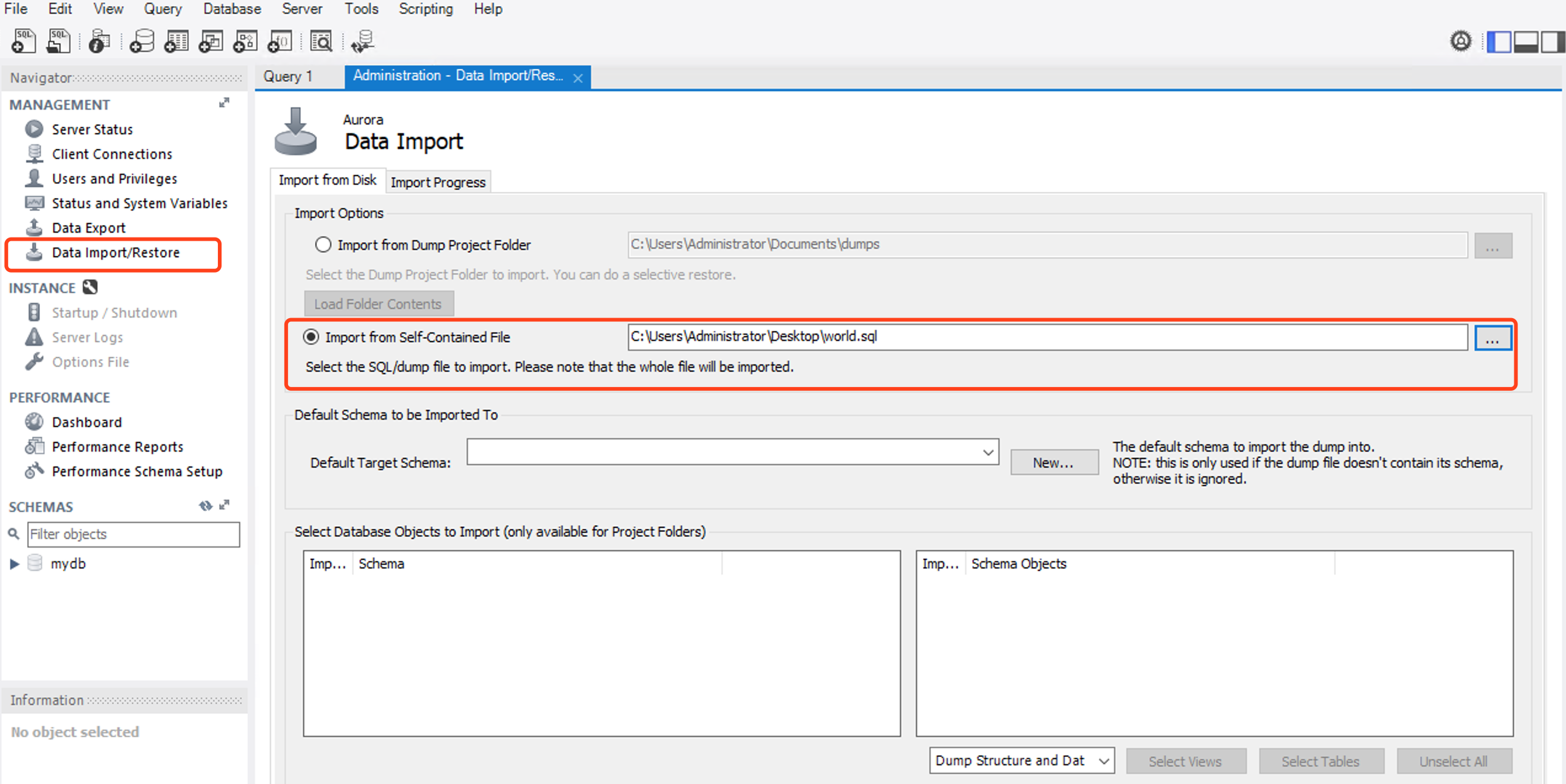Click the reconnect to DBMS toolbar icon
This screenshot has width=1566, height=784.
[x=363, y=41]
